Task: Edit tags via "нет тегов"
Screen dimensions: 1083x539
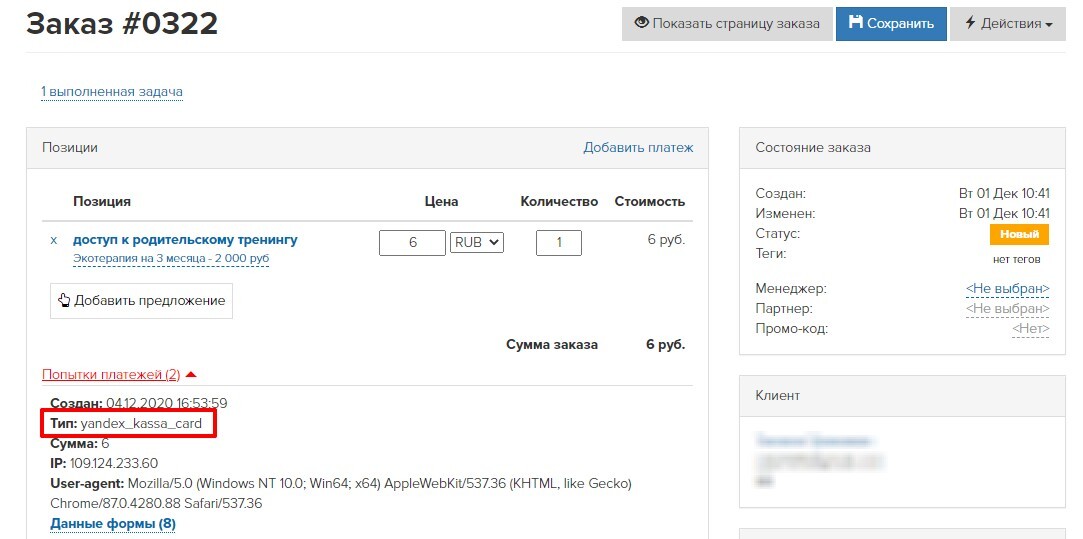Action: point(1017,260)
